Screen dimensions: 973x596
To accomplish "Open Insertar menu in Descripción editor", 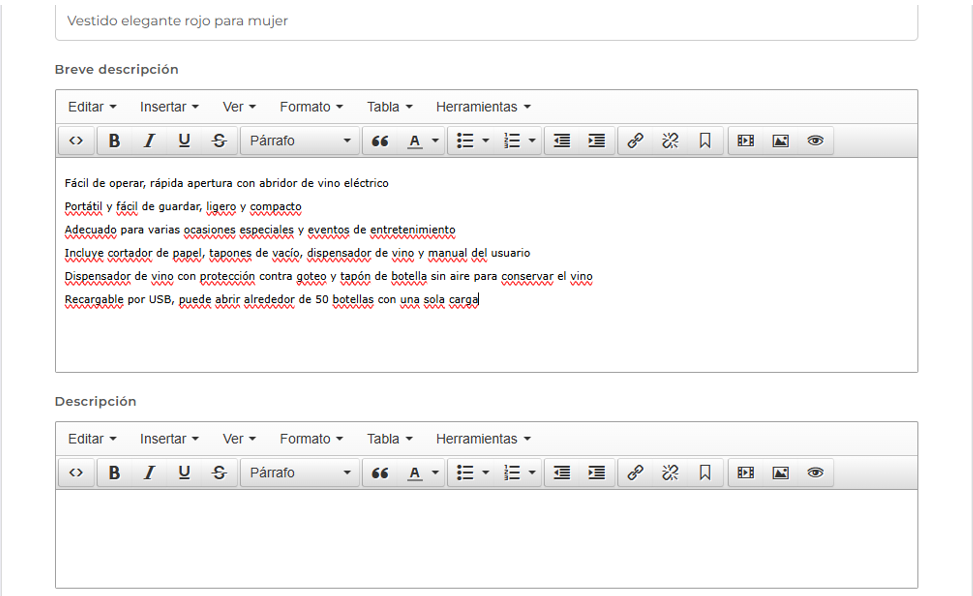I will click(x=169, y=439).
